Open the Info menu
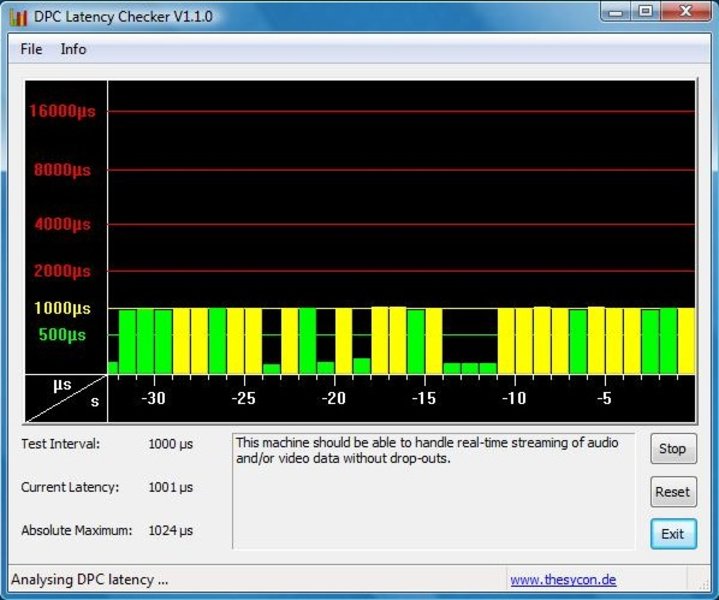The height and width of the screenshot is (600, 719). (73, 49)
